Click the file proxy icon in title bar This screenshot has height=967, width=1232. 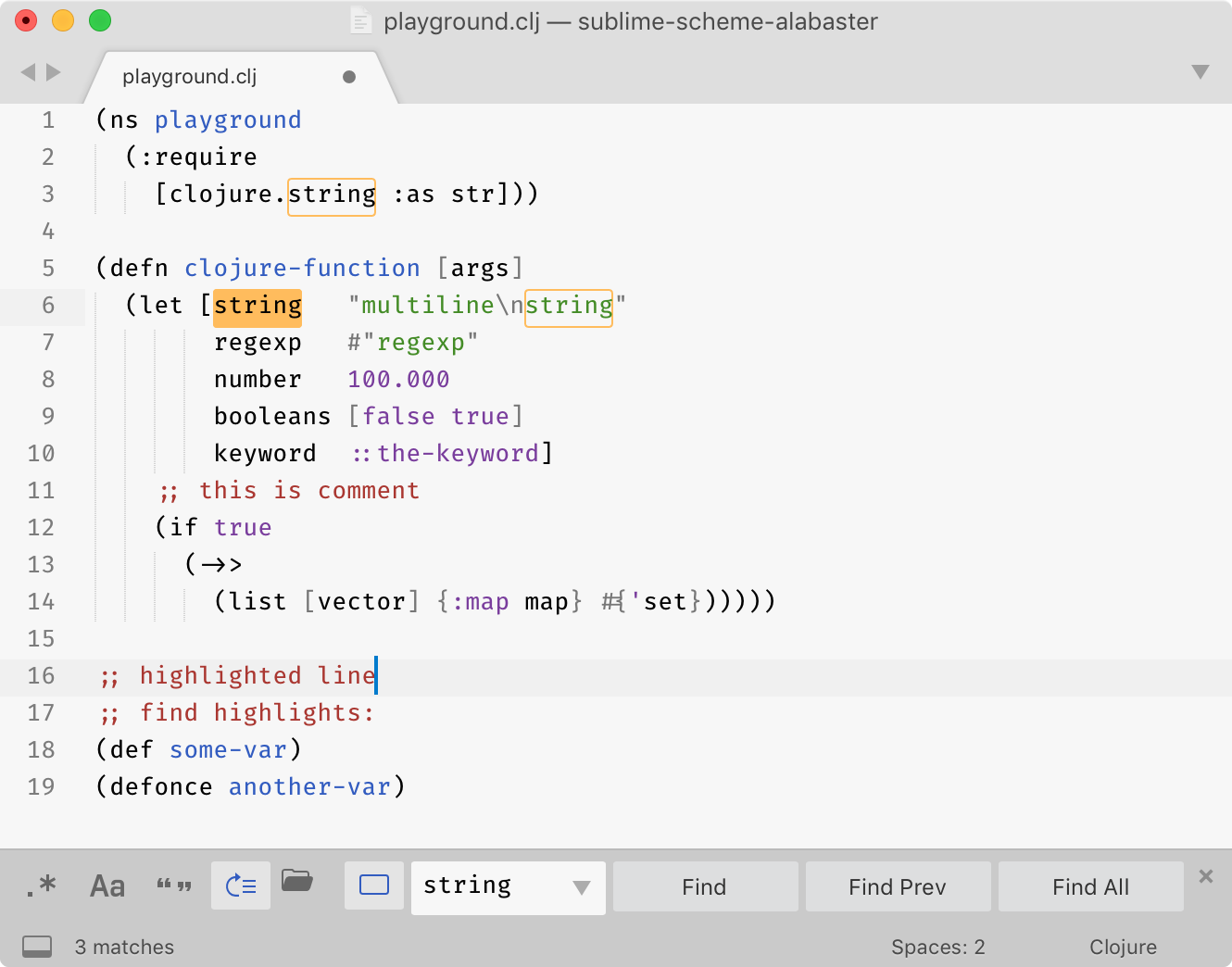coord(360,21)
